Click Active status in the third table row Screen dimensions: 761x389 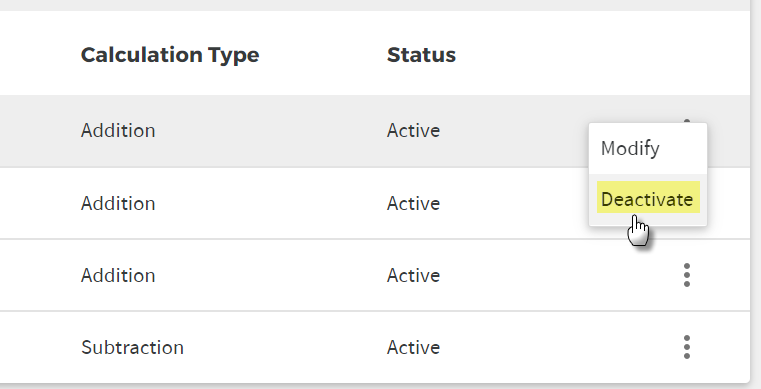point(413,276)
